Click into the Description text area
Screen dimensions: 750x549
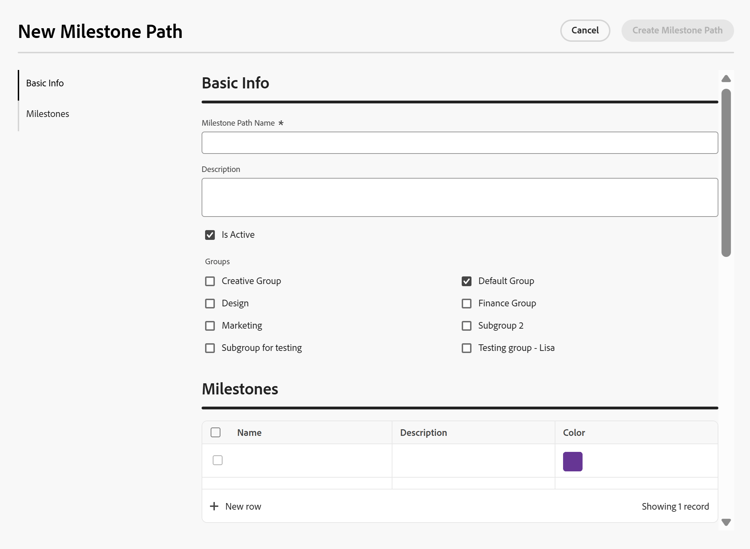[x=459, y=197]
